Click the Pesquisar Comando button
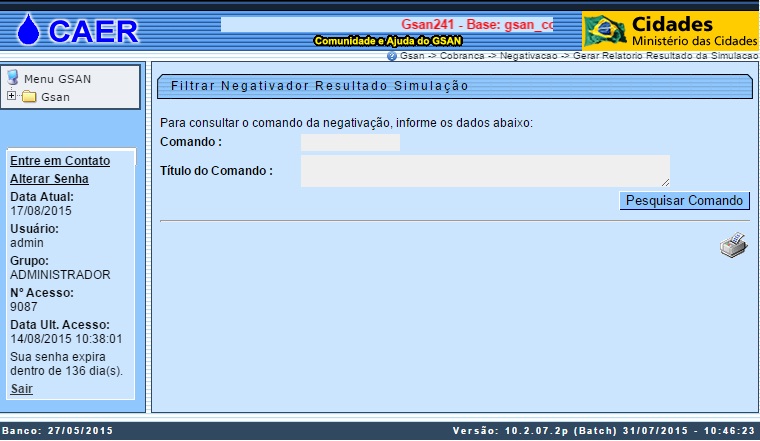The height and width of the screenshot is (441, 760). pyautogui.click(x=684, y=201)
